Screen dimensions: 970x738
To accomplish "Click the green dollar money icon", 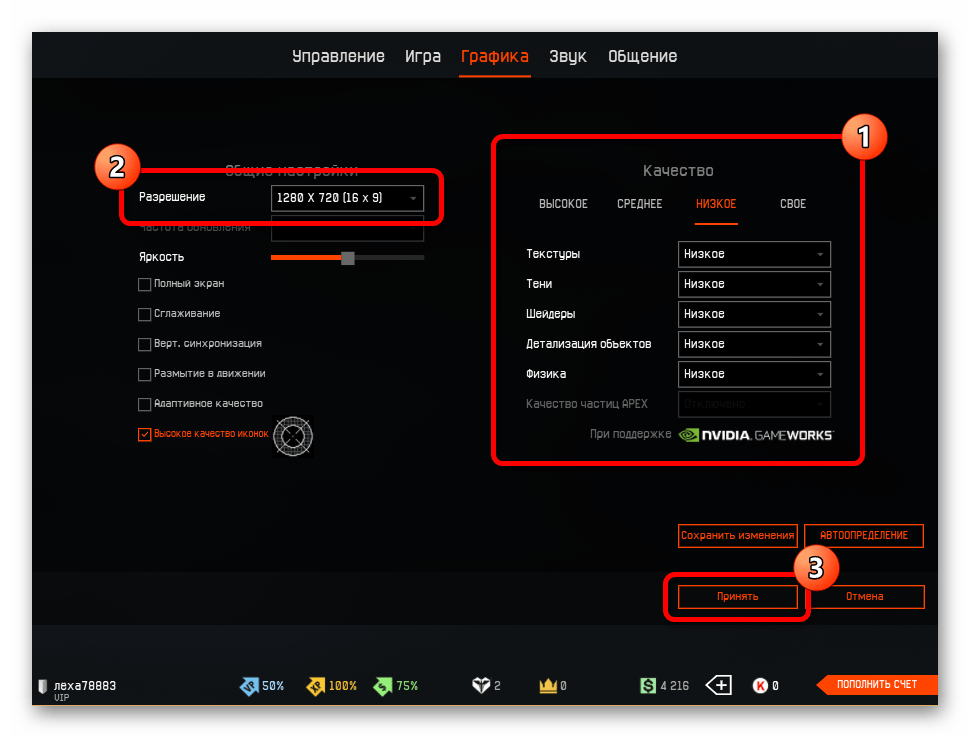I will point(648,686).
